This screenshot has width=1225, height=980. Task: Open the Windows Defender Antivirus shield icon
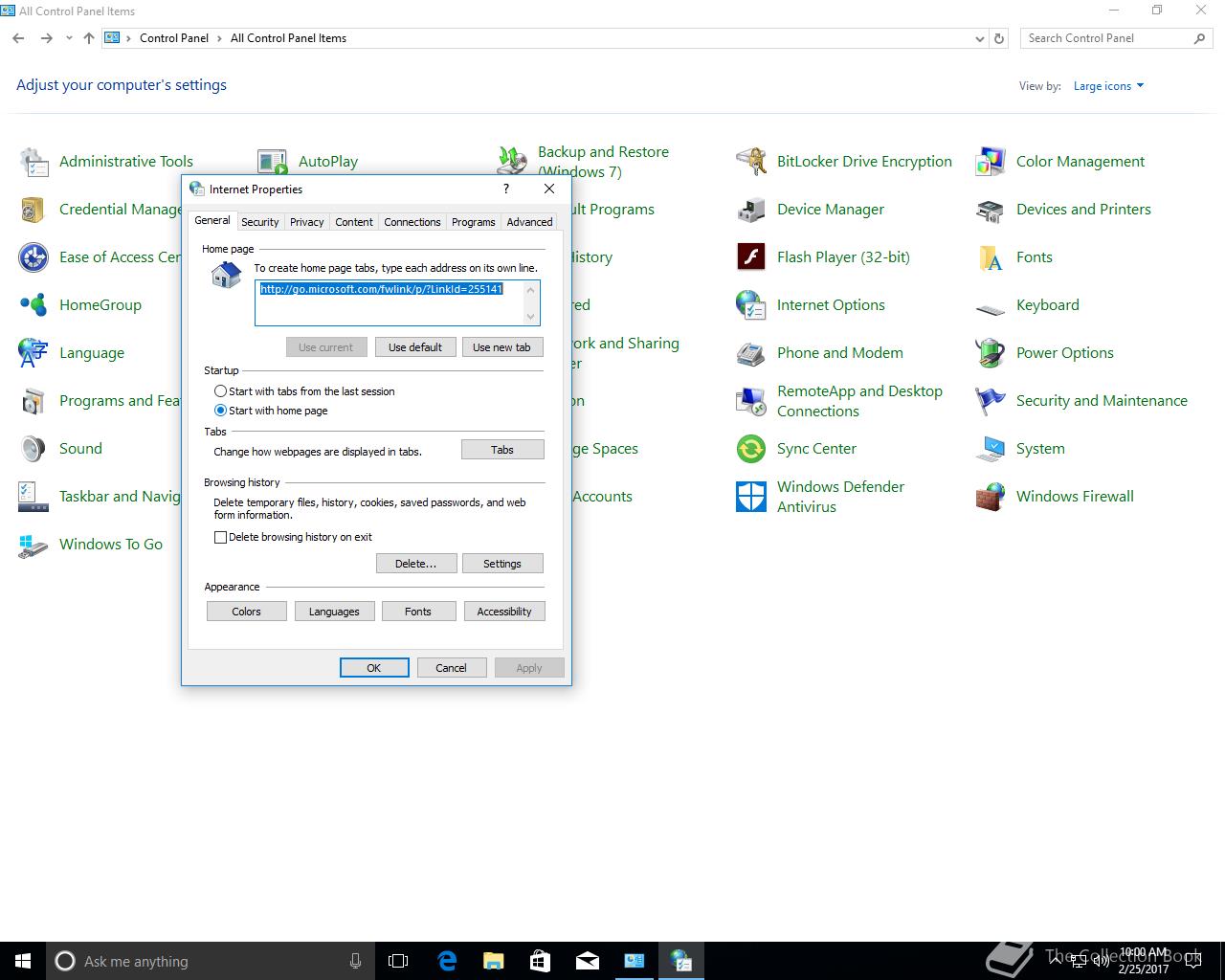click(751, 497)
